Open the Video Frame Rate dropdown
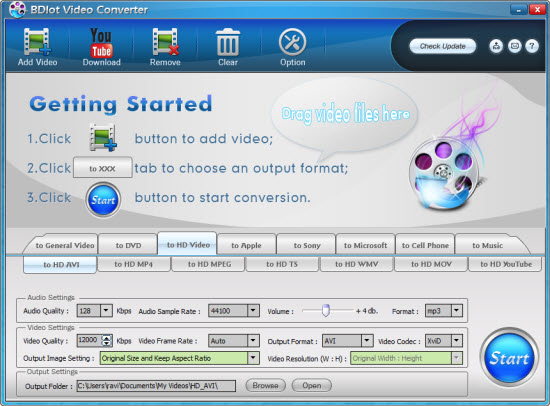This screenshot has width=550, height=406. pos(253,340)
